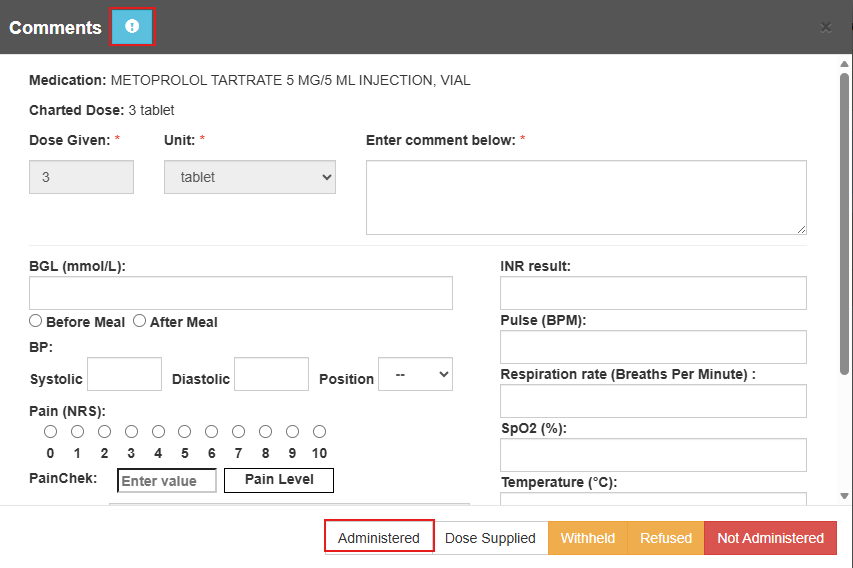
Task: Click the Administered button
Action: click(379, 538)
